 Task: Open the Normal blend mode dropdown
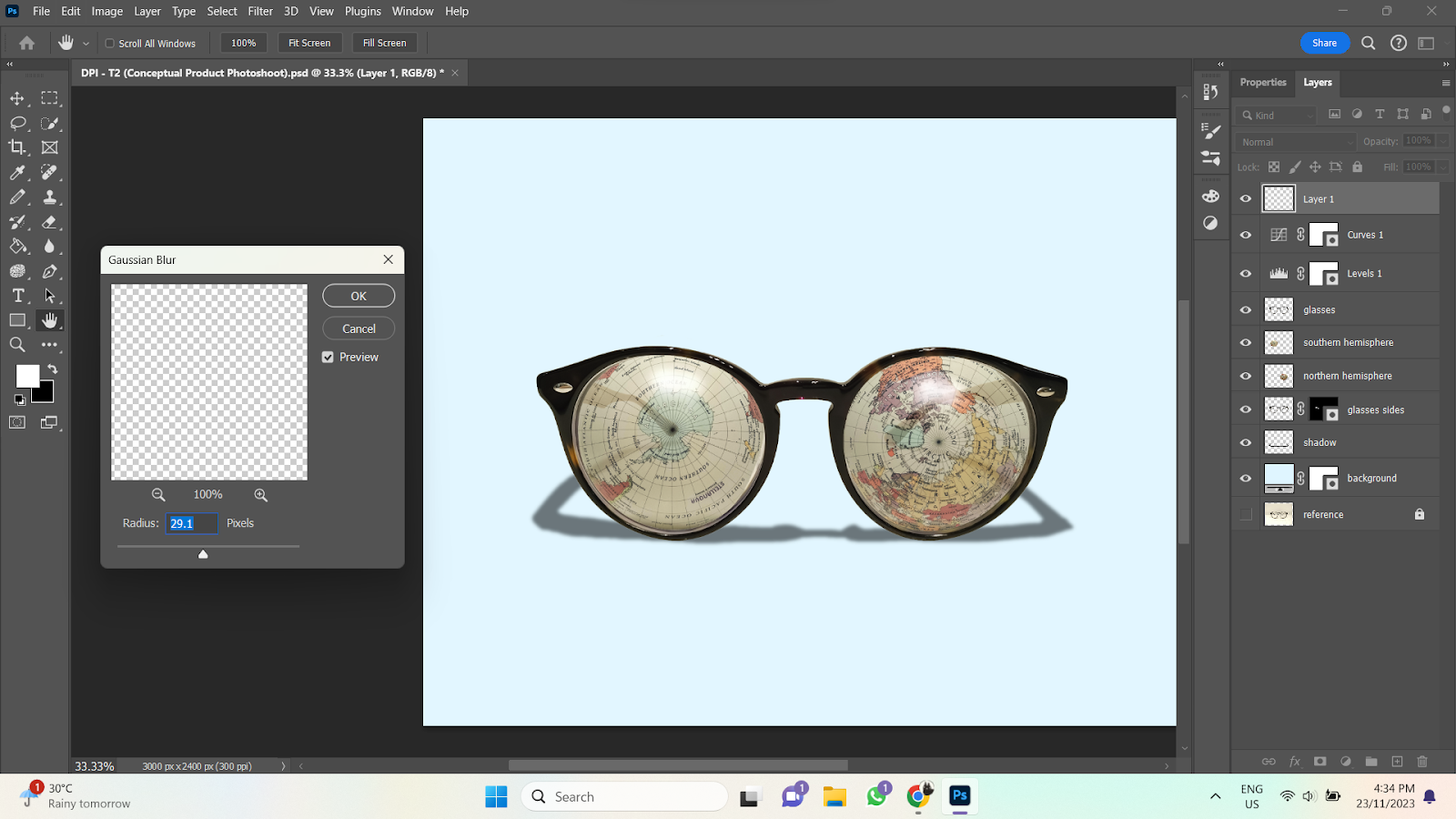tap(1296, 142)
